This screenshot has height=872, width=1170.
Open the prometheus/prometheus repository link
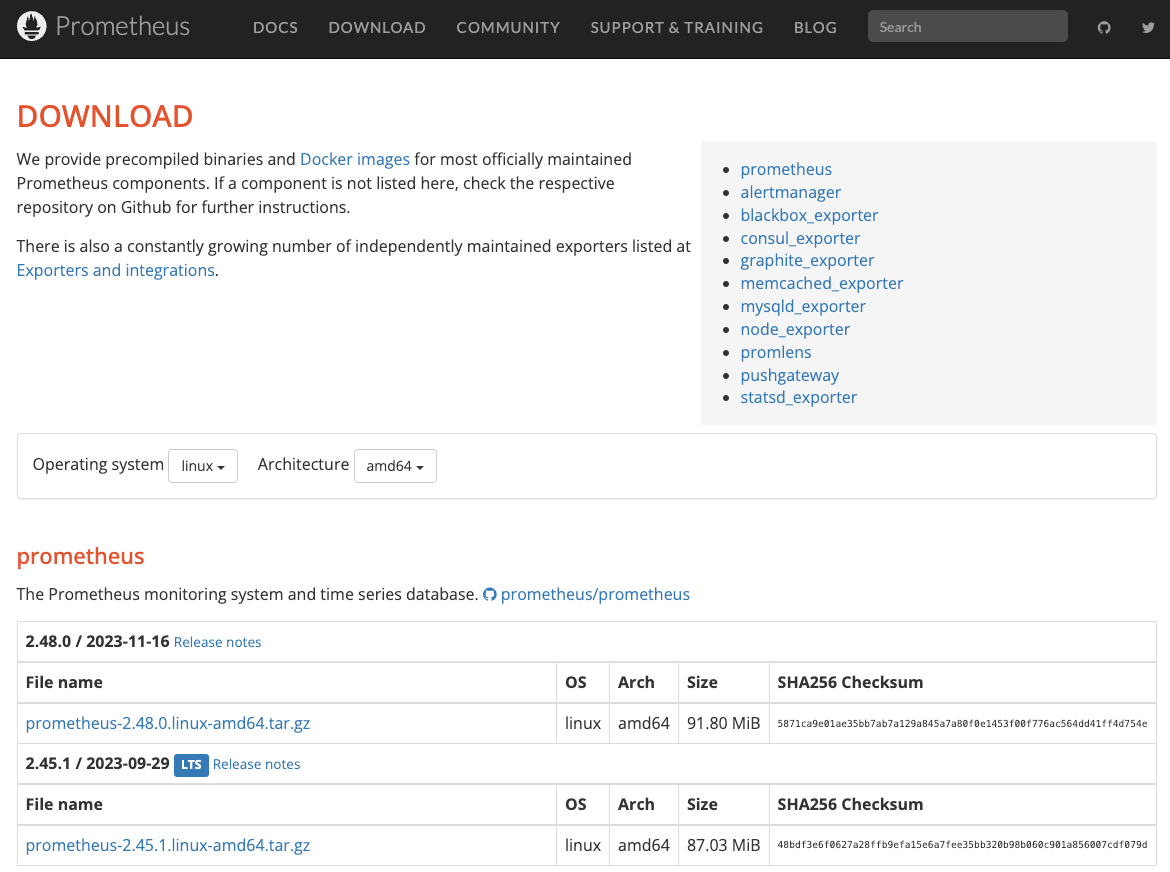click(595, 595)
